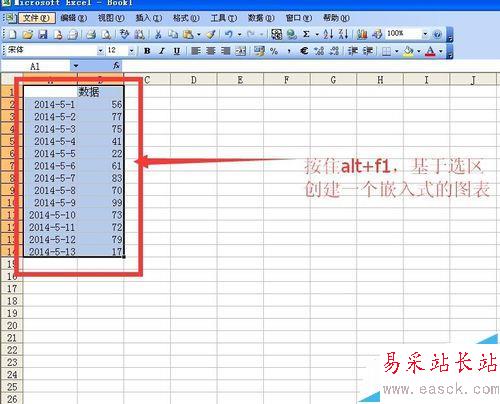Apply the red Font Color A
Viewport: 500px width, 404px height.
(430, 51)
